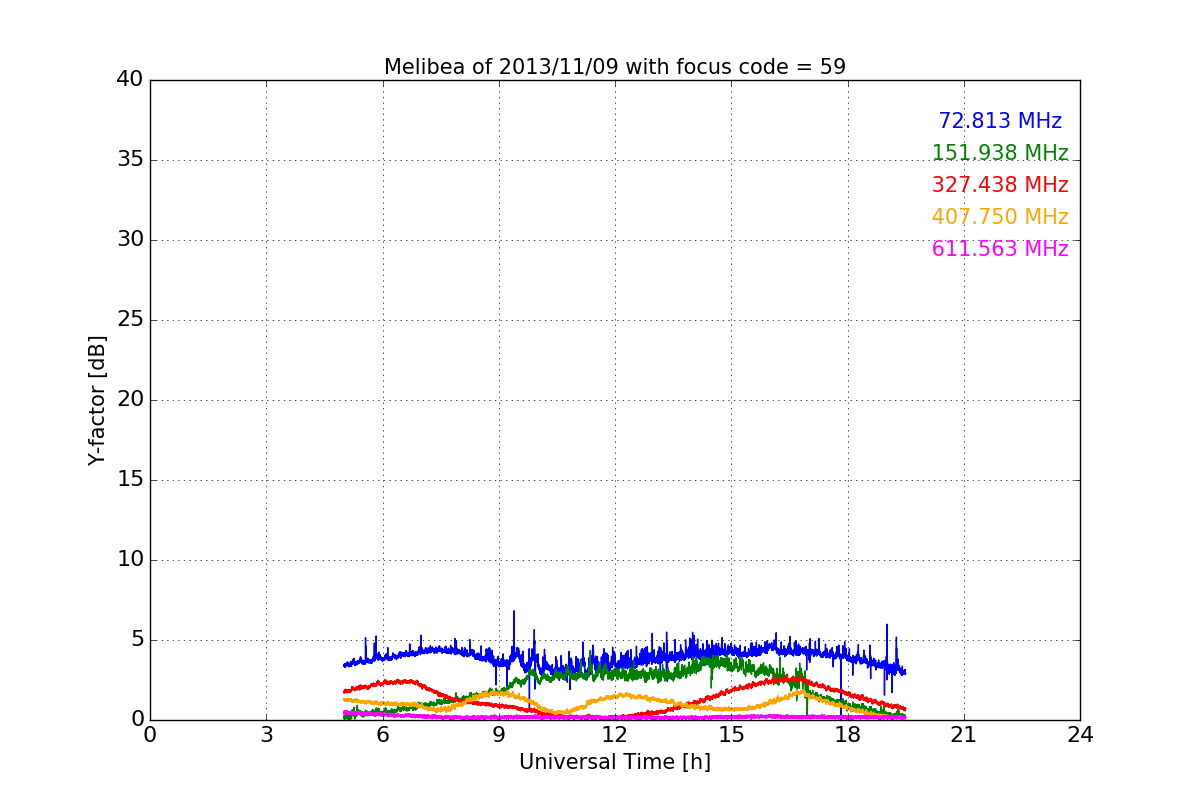Viewport: 1200px width, 800px height.
Task: Click x-axis tick label 12
Action: (x=615, y=735)
